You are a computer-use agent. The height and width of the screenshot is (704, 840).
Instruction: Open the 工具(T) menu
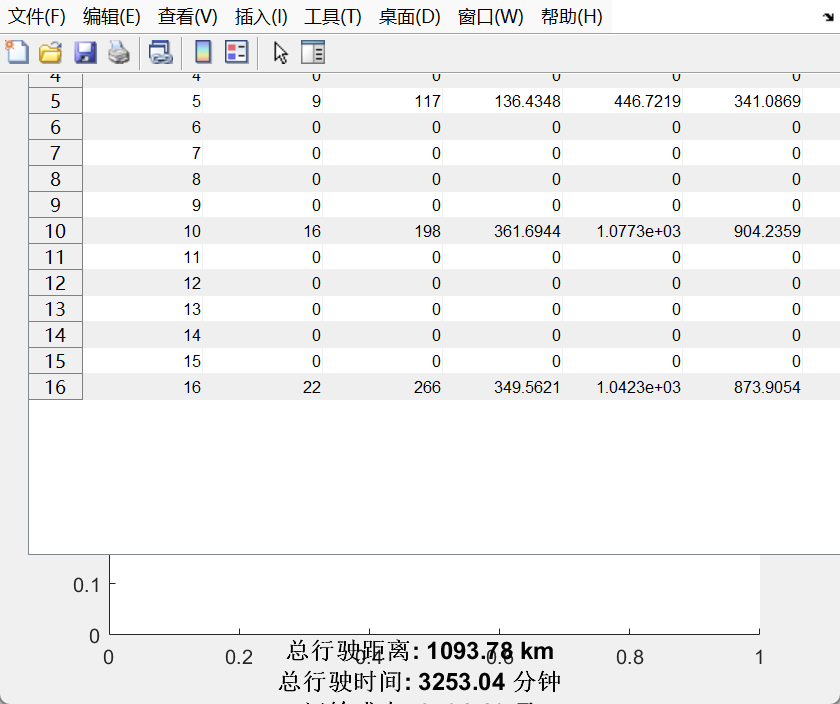[333, 17]
